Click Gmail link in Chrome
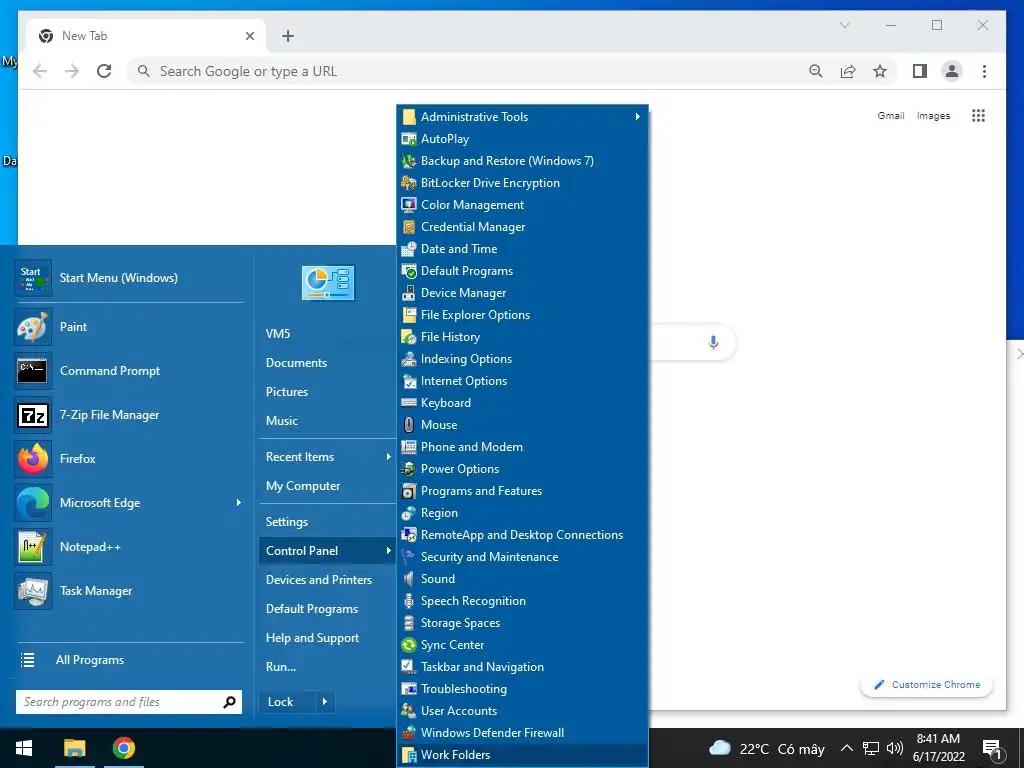 pos(891,116)
